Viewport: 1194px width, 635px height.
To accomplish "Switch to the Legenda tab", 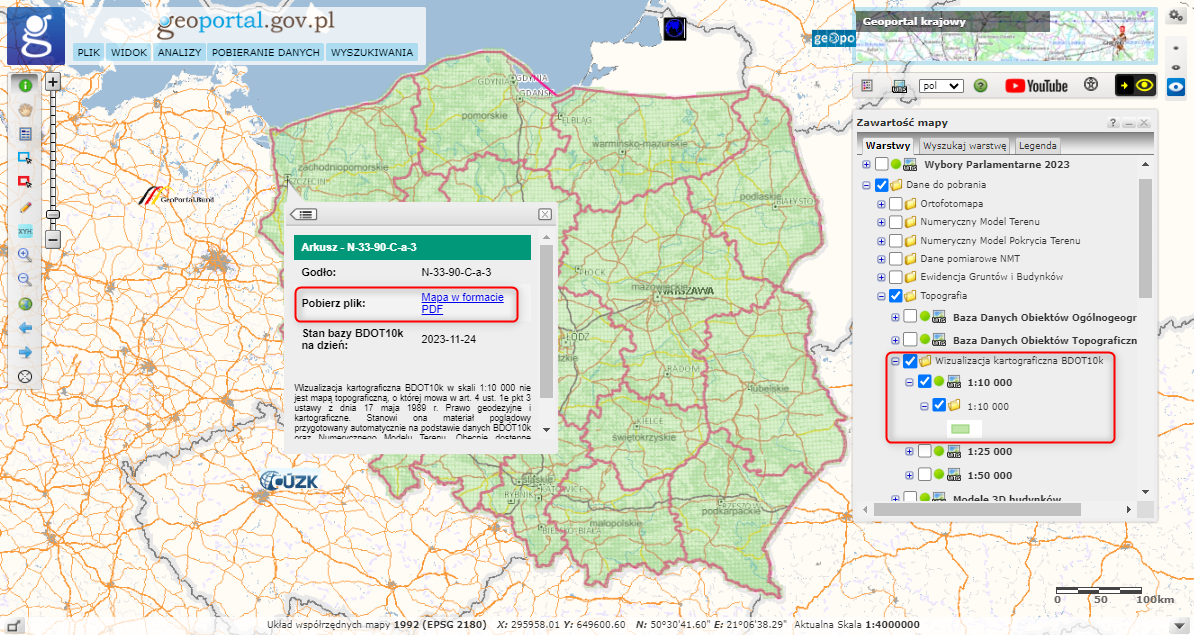I will click(x=1037, y=145).
